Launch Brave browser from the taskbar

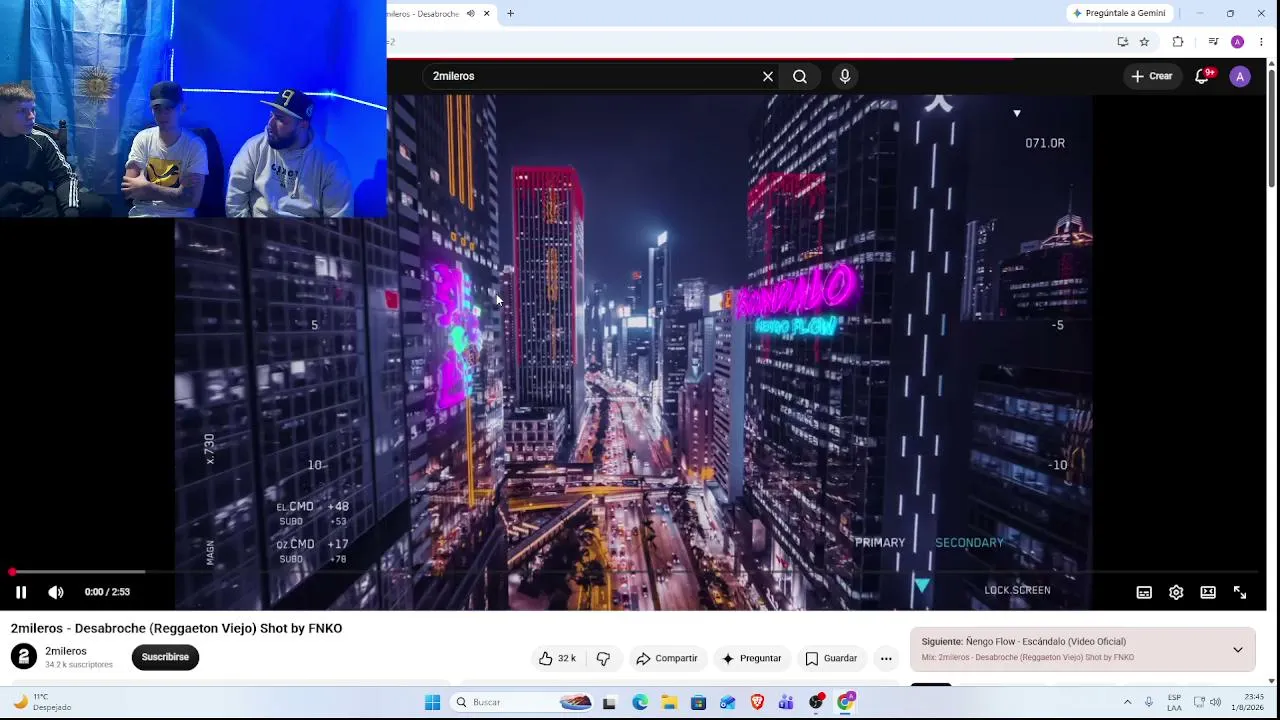(757, 703)
